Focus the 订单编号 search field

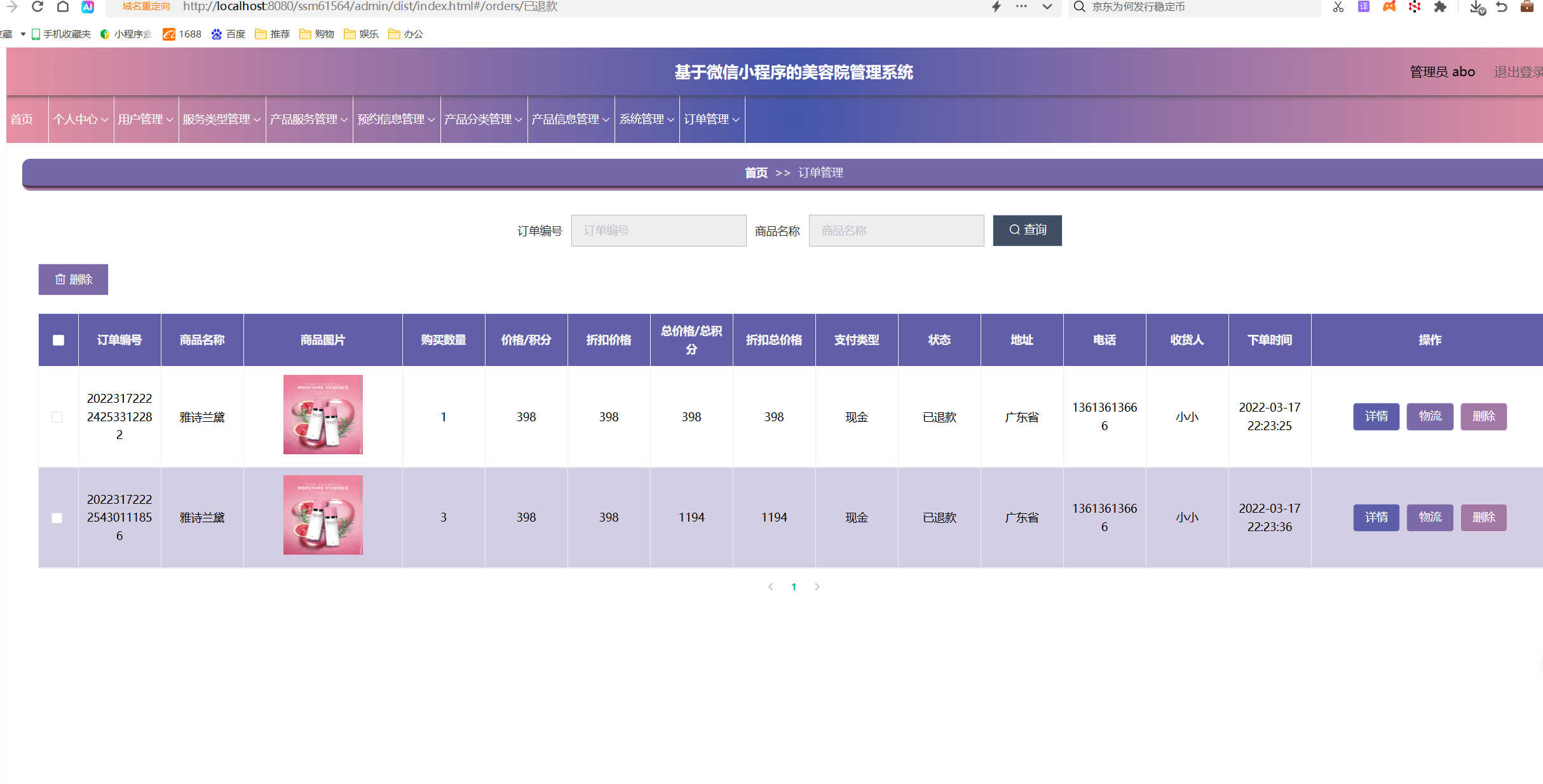(x=658, y=231)
